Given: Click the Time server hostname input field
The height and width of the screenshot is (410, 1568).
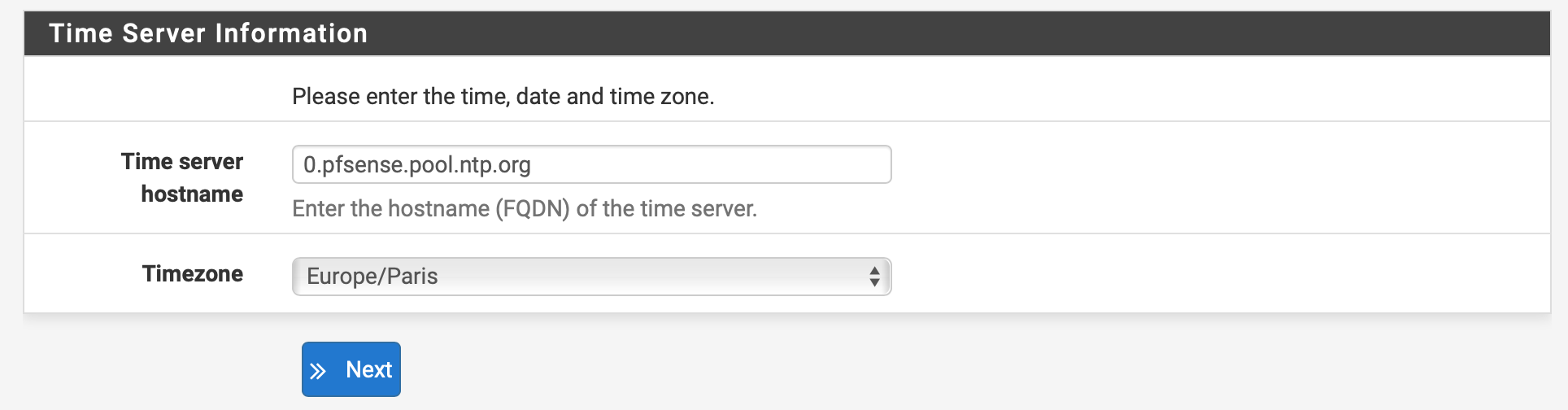Looking at the screenshot, I should (x=591, y=164).
